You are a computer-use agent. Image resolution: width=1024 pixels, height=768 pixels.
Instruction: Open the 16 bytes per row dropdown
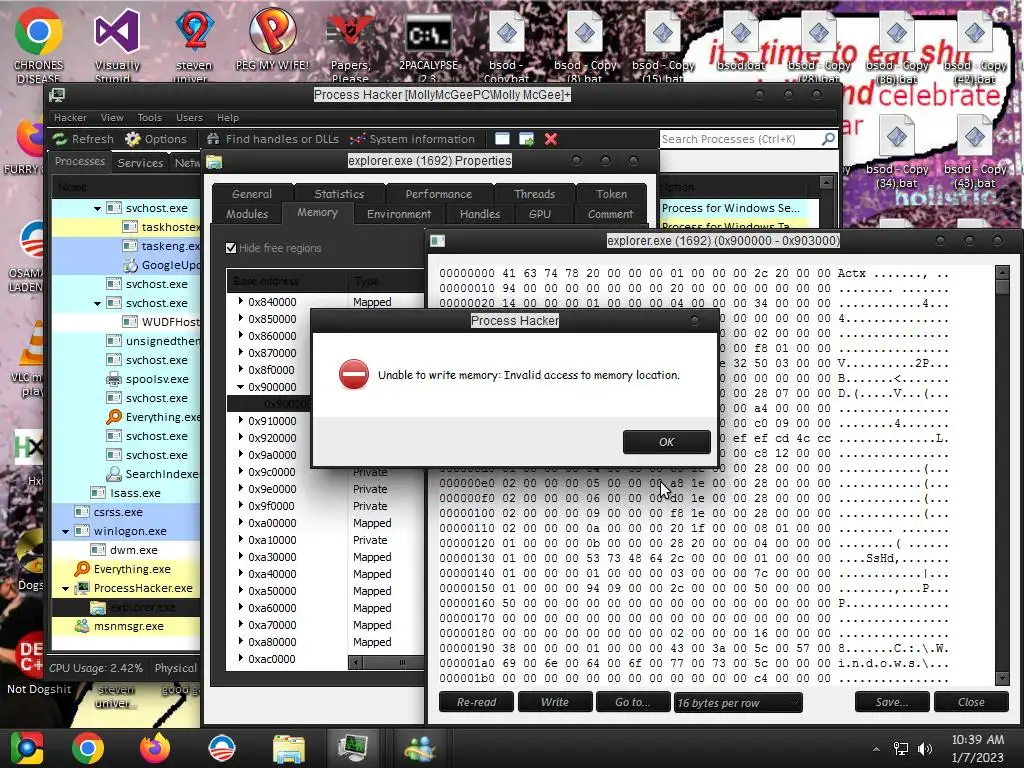738,703
